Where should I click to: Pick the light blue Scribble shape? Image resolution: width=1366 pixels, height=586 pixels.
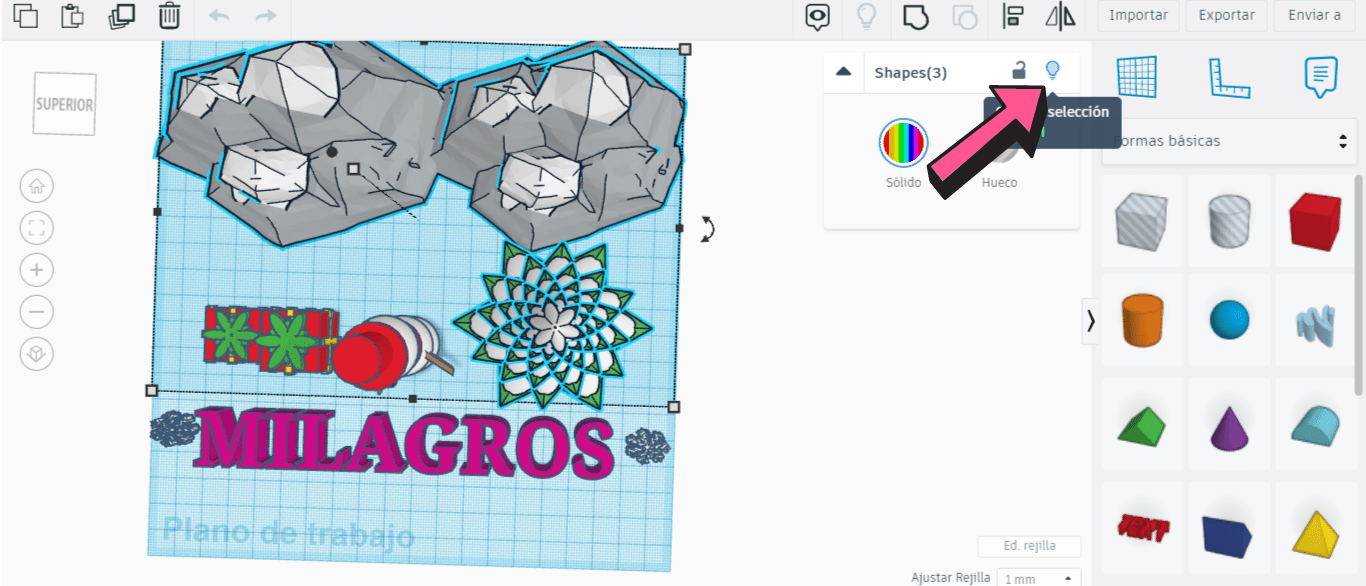[x=1315, y=324]
